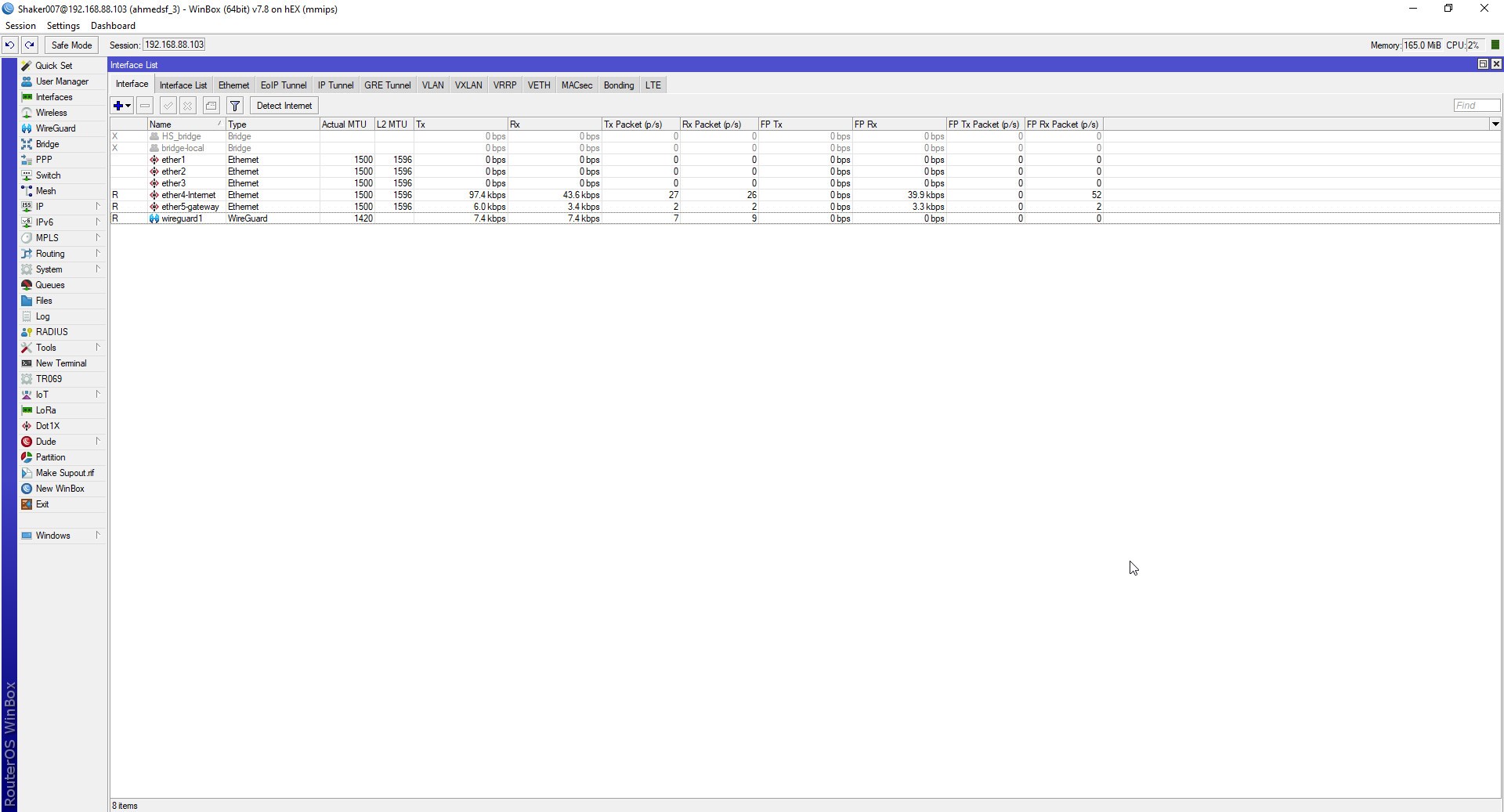Screen dimensions: 1504x812
Task: Click the Redo arrow icon
Action: [30, 45]
